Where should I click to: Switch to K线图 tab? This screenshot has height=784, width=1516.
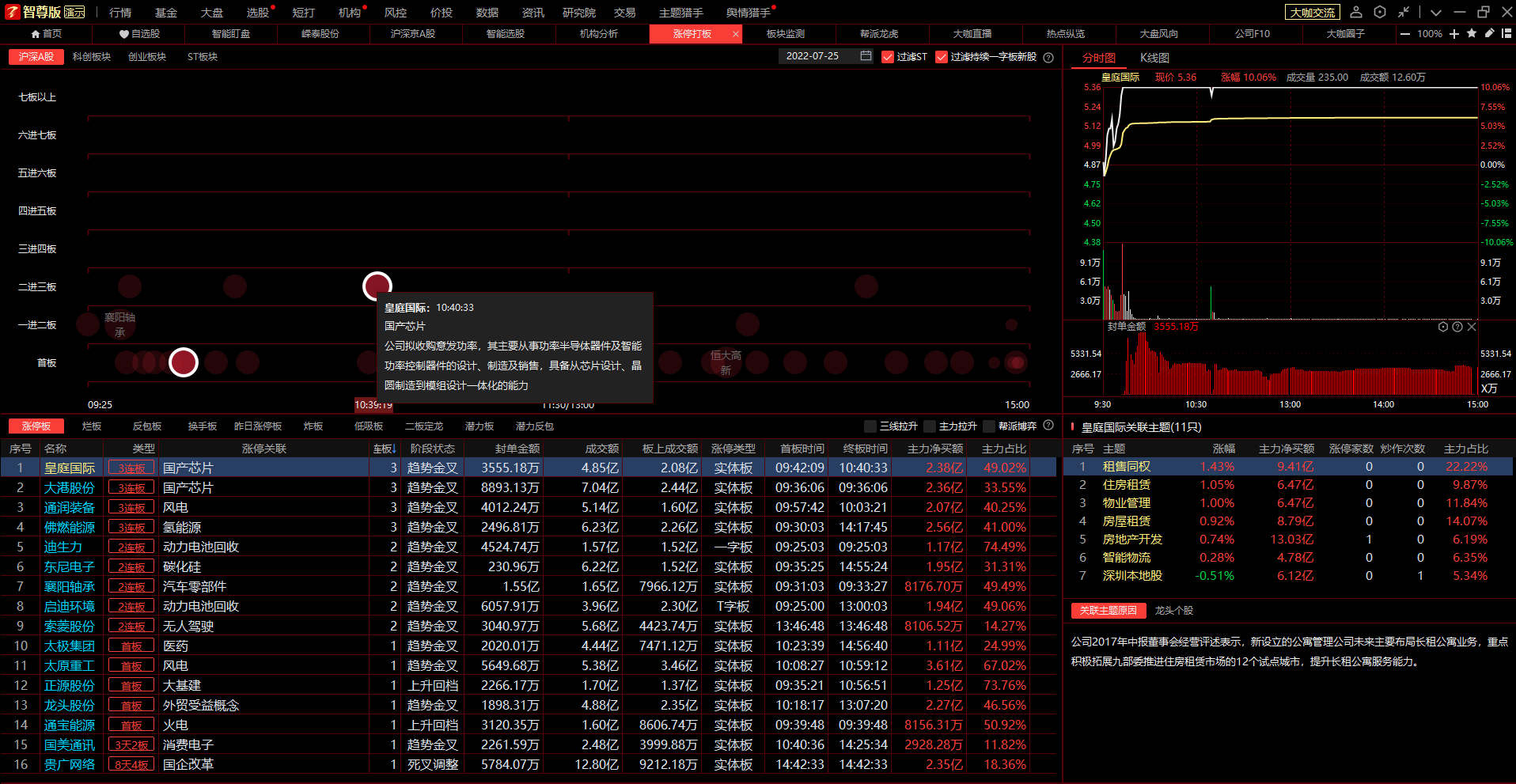click(1154, 58)
